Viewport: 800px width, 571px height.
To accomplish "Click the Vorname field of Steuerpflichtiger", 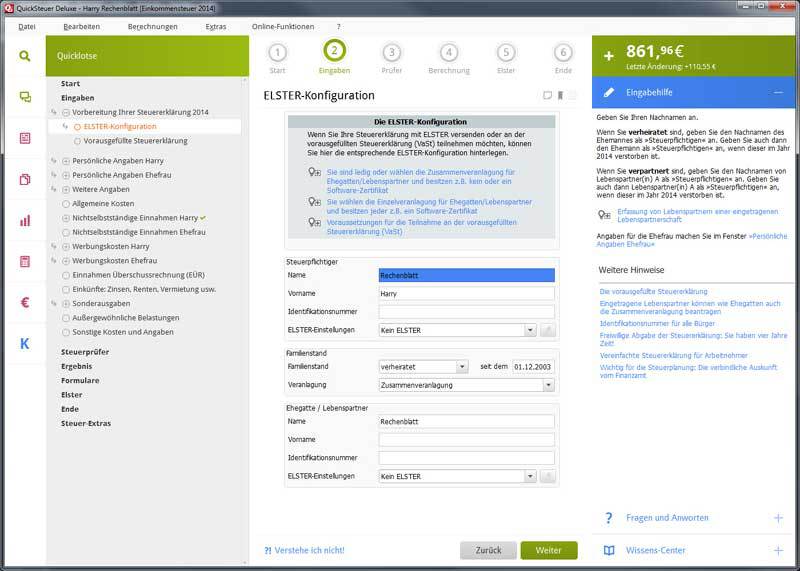I will (466, 294).
